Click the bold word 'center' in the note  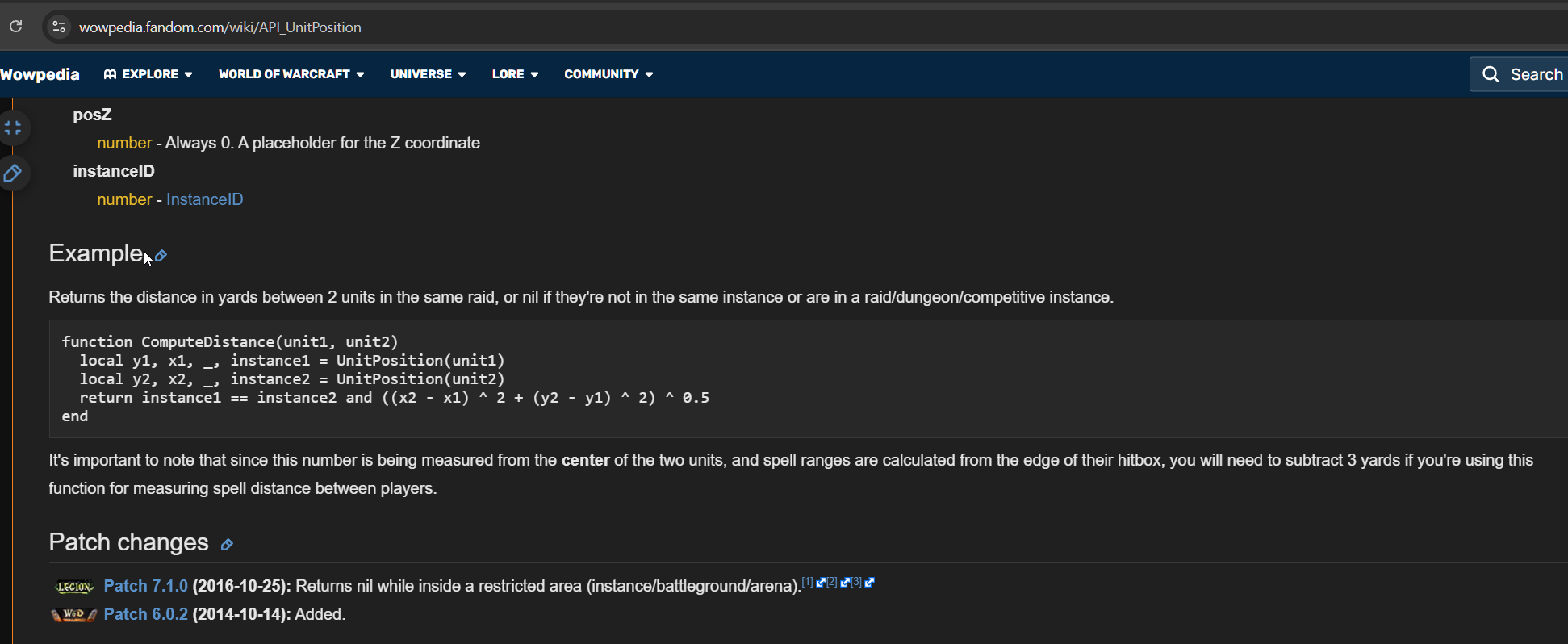585,460
